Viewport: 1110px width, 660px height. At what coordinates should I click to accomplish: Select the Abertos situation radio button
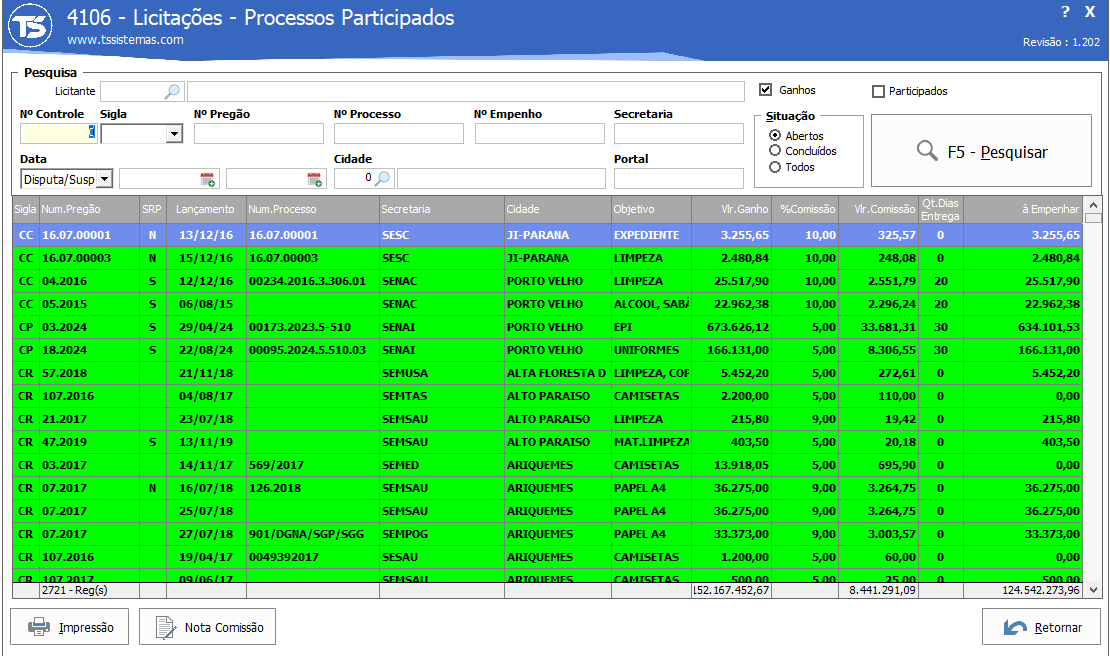pos(775,135)
